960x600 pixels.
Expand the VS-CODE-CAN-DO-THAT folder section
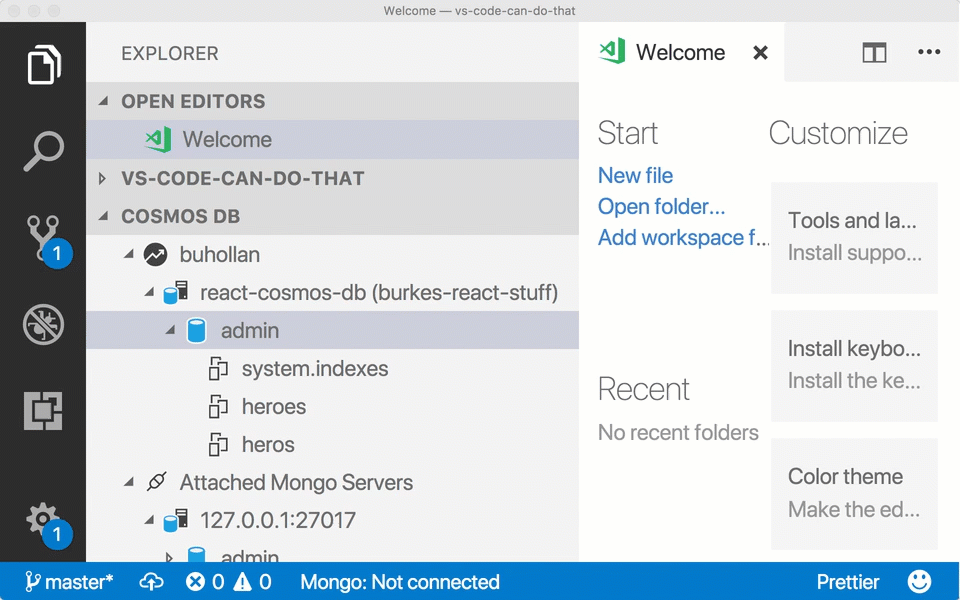(102, 178)
